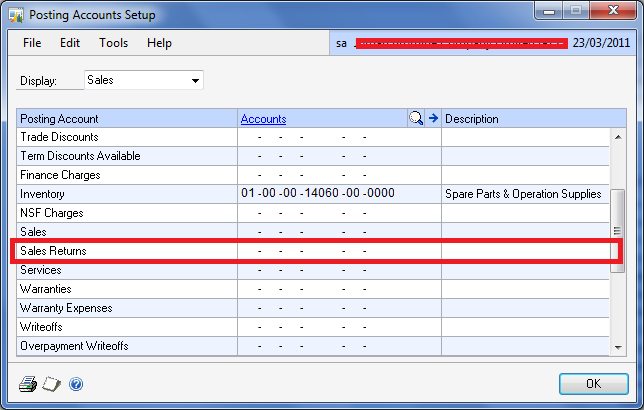
Task: Open the File menu
Action: pos(32,43)
